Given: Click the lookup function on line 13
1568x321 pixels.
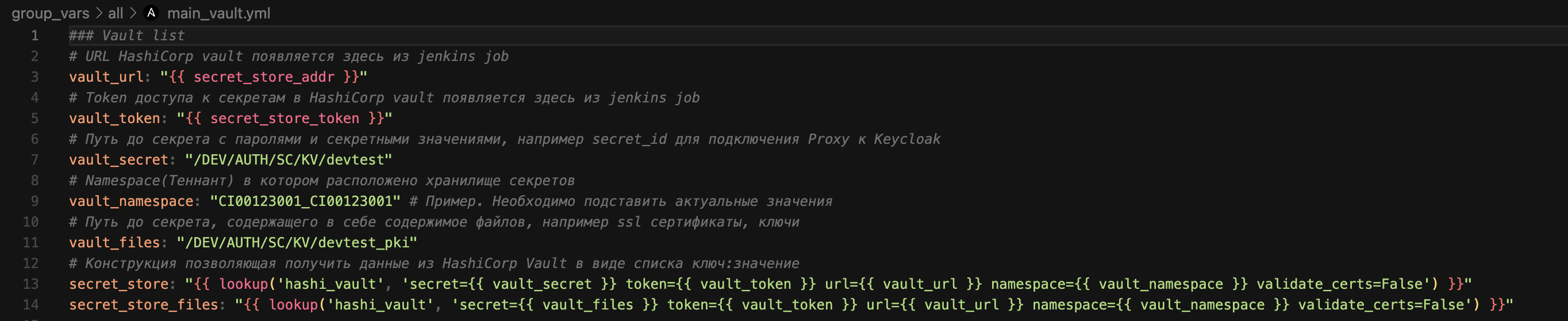Looking at the screenshot, I should [x=244, y=284].
